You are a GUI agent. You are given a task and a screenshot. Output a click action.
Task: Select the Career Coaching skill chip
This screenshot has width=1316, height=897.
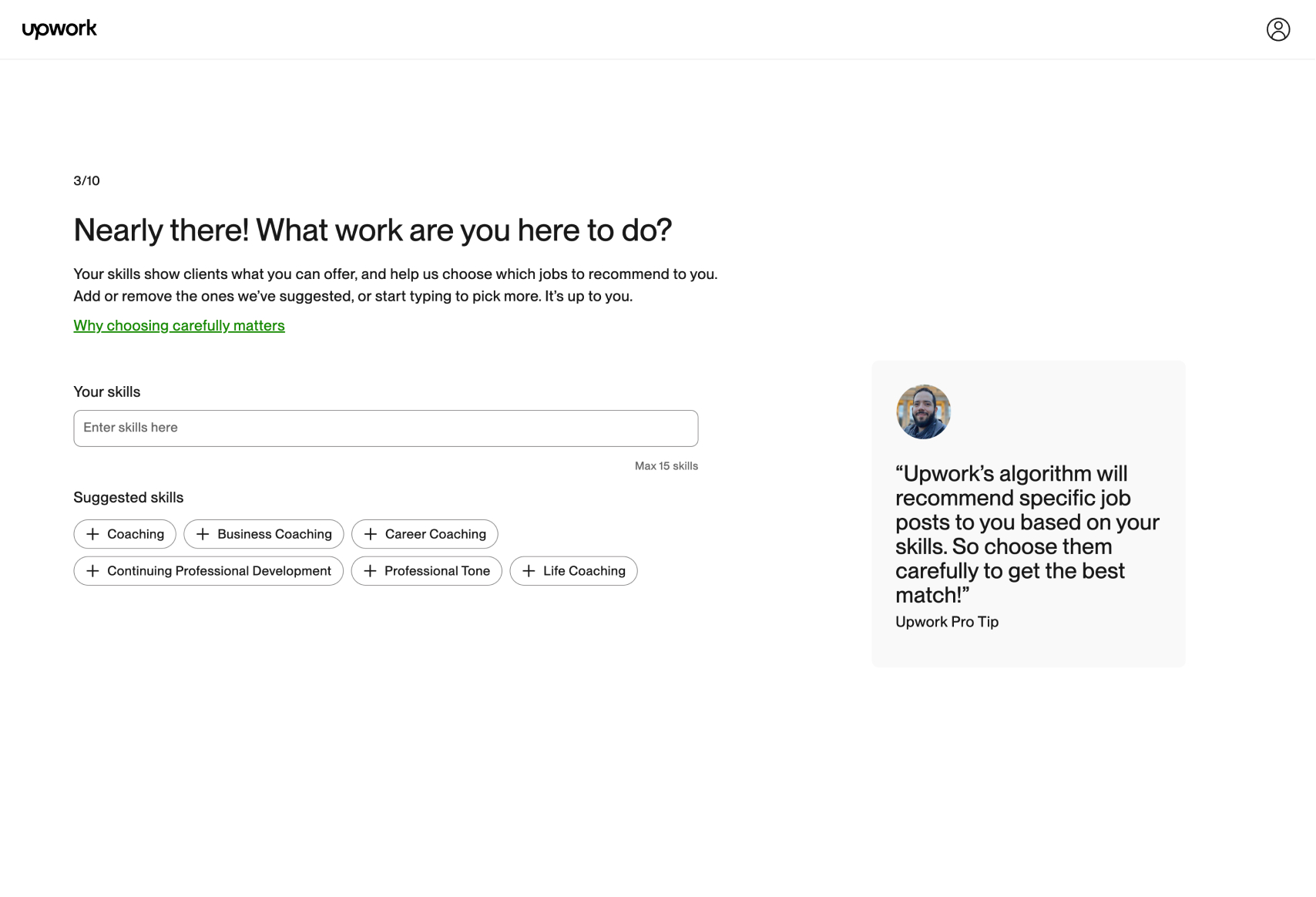[425, 534]
